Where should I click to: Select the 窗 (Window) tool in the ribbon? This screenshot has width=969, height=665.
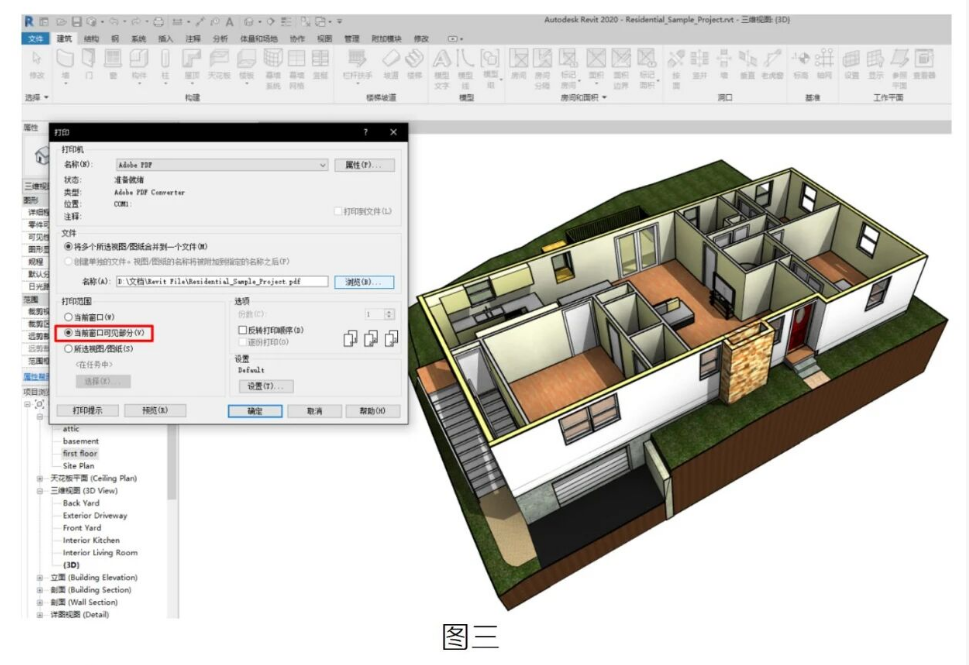[x=112, y=64]
